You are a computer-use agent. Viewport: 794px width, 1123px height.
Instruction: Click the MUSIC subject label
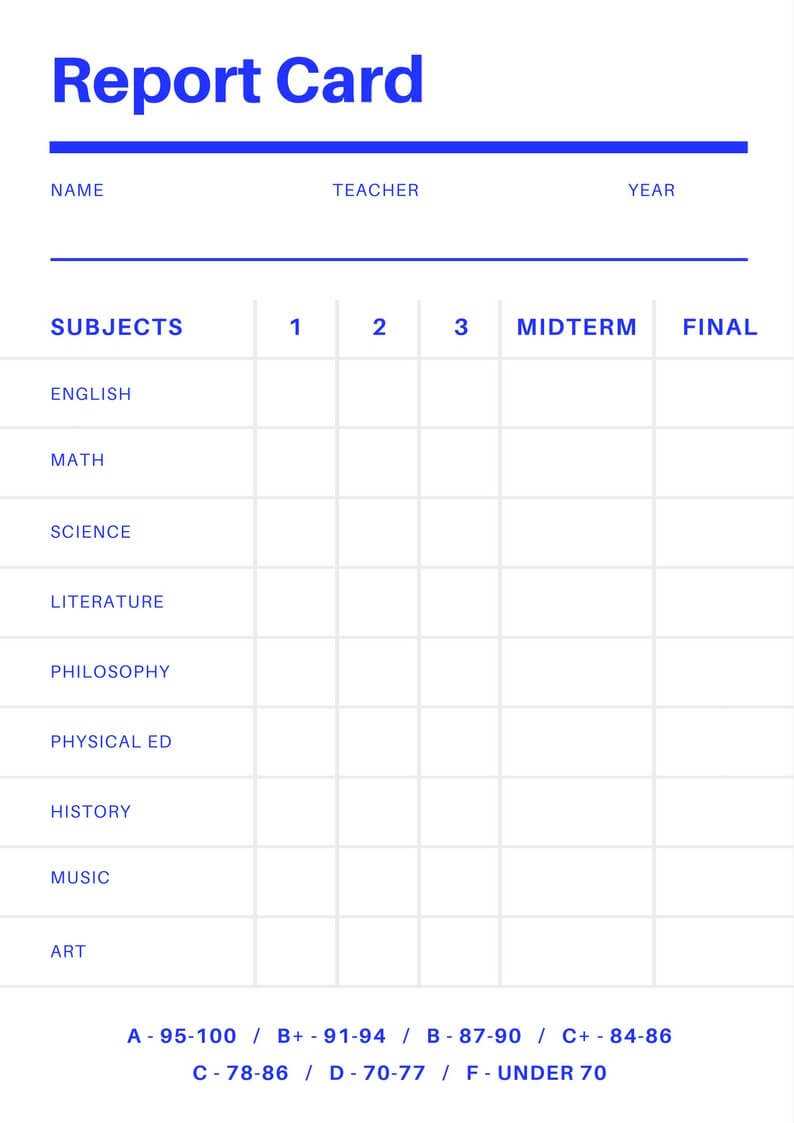[x=80, y=878]
